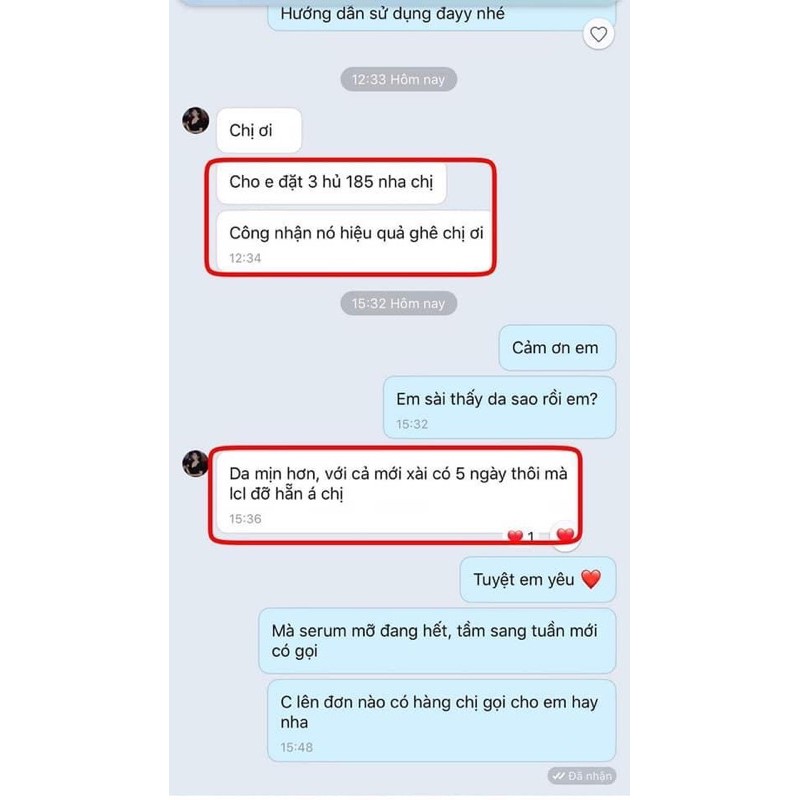Select the 'Tuyệt em yêu' bubble
The image size is (800, 800).
click(x=538, y=580)
